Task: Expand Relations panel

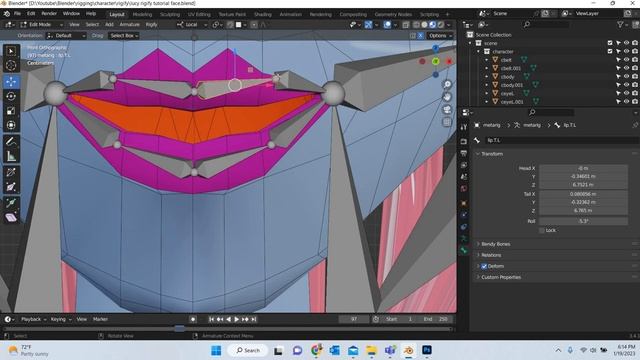Action: coord(491,255)
